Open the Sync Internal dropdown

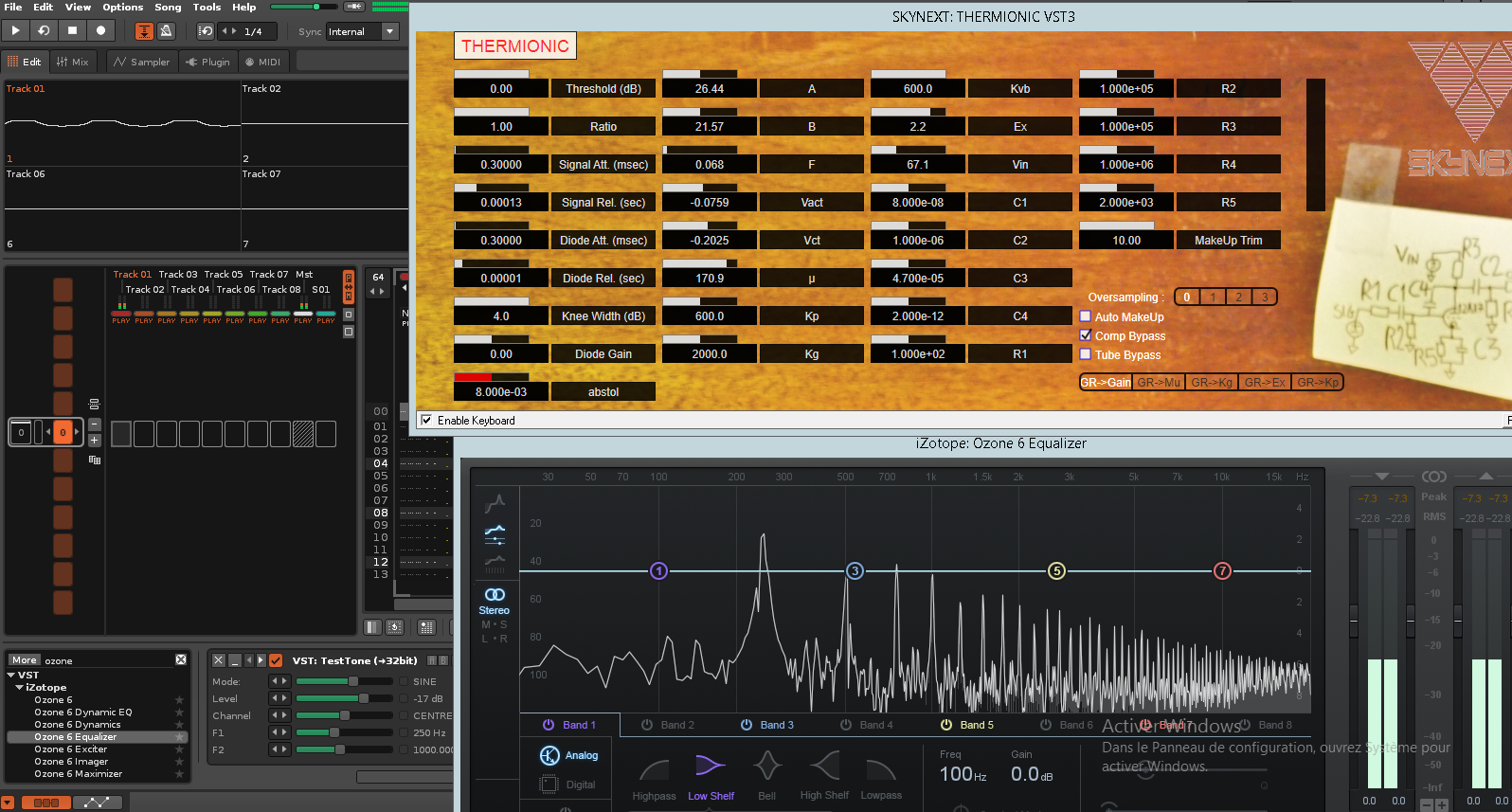(362, 31)
